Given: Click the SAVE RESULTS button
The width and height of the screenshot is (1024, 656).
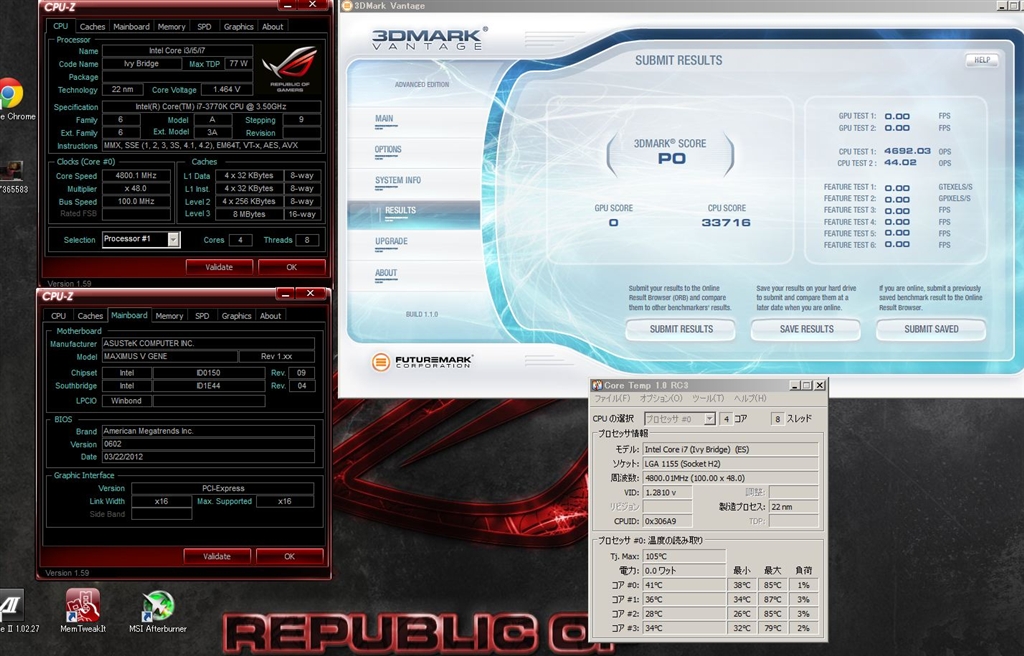Looking at the screenshot, I should (807, 329).
